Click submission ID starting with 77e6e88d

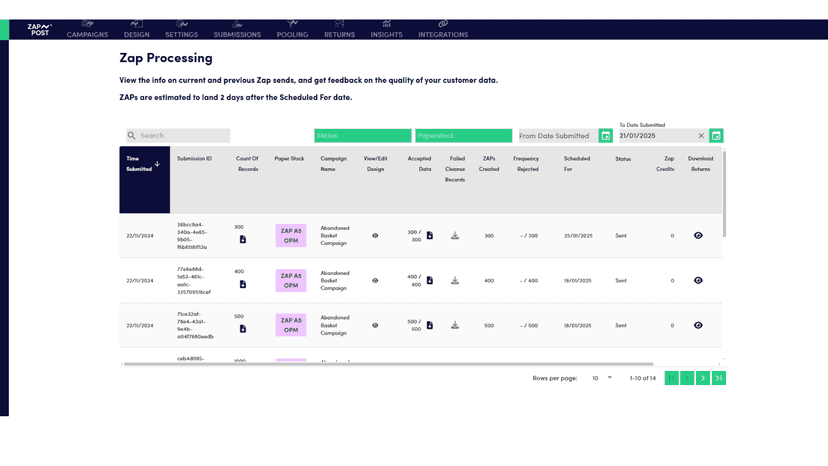(x=194, y=281)
